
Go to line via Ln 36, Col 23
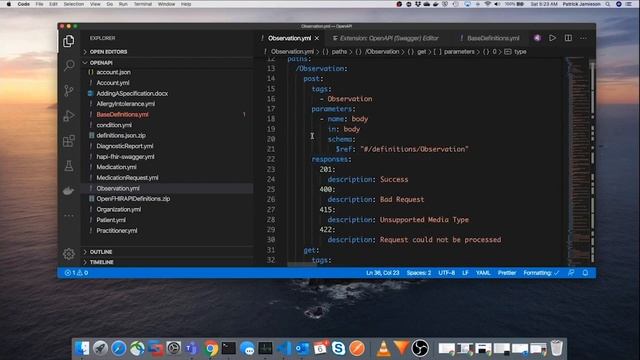(383, 273)
